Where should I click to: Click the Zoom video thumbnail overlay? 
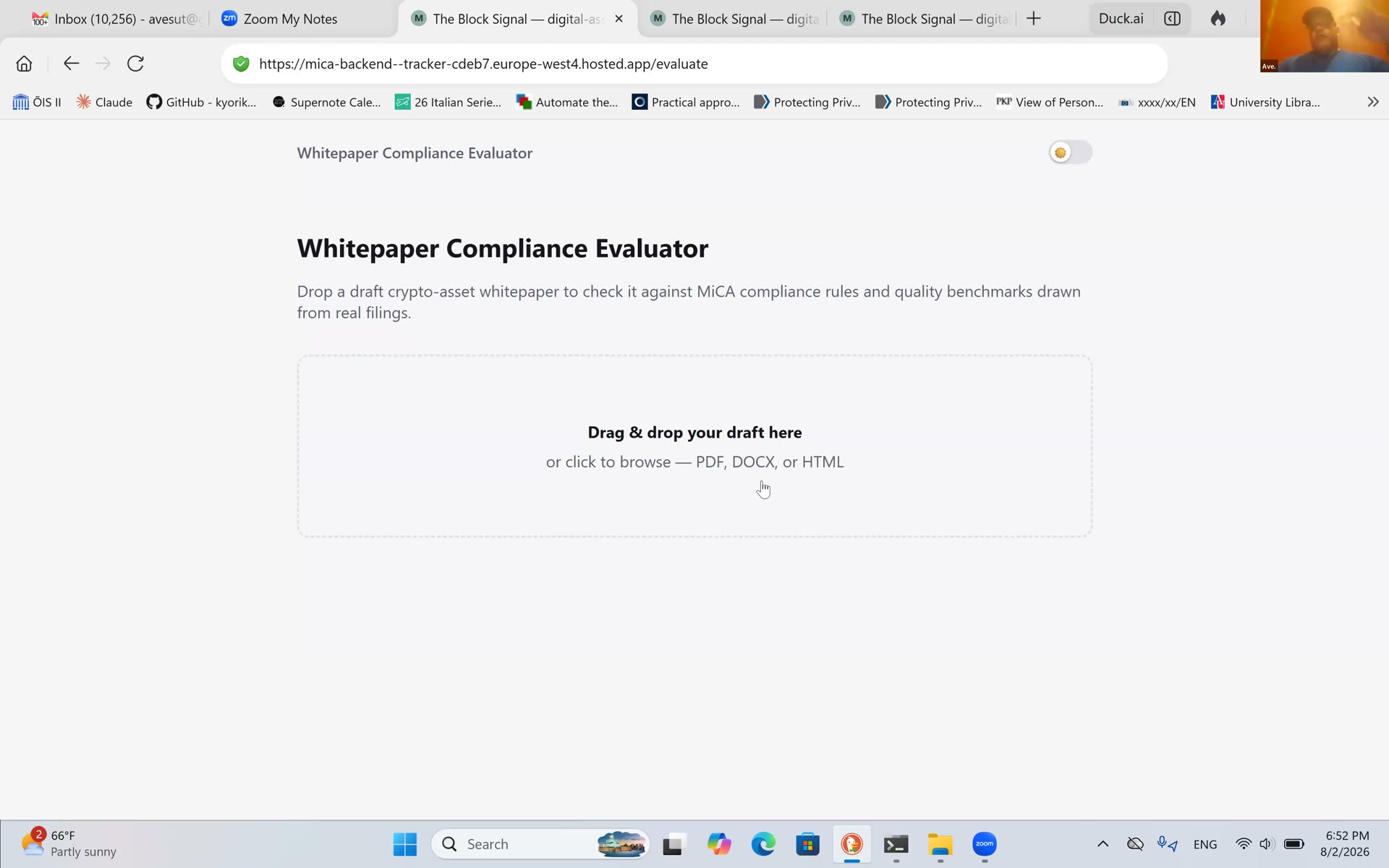click(1325, 36)
